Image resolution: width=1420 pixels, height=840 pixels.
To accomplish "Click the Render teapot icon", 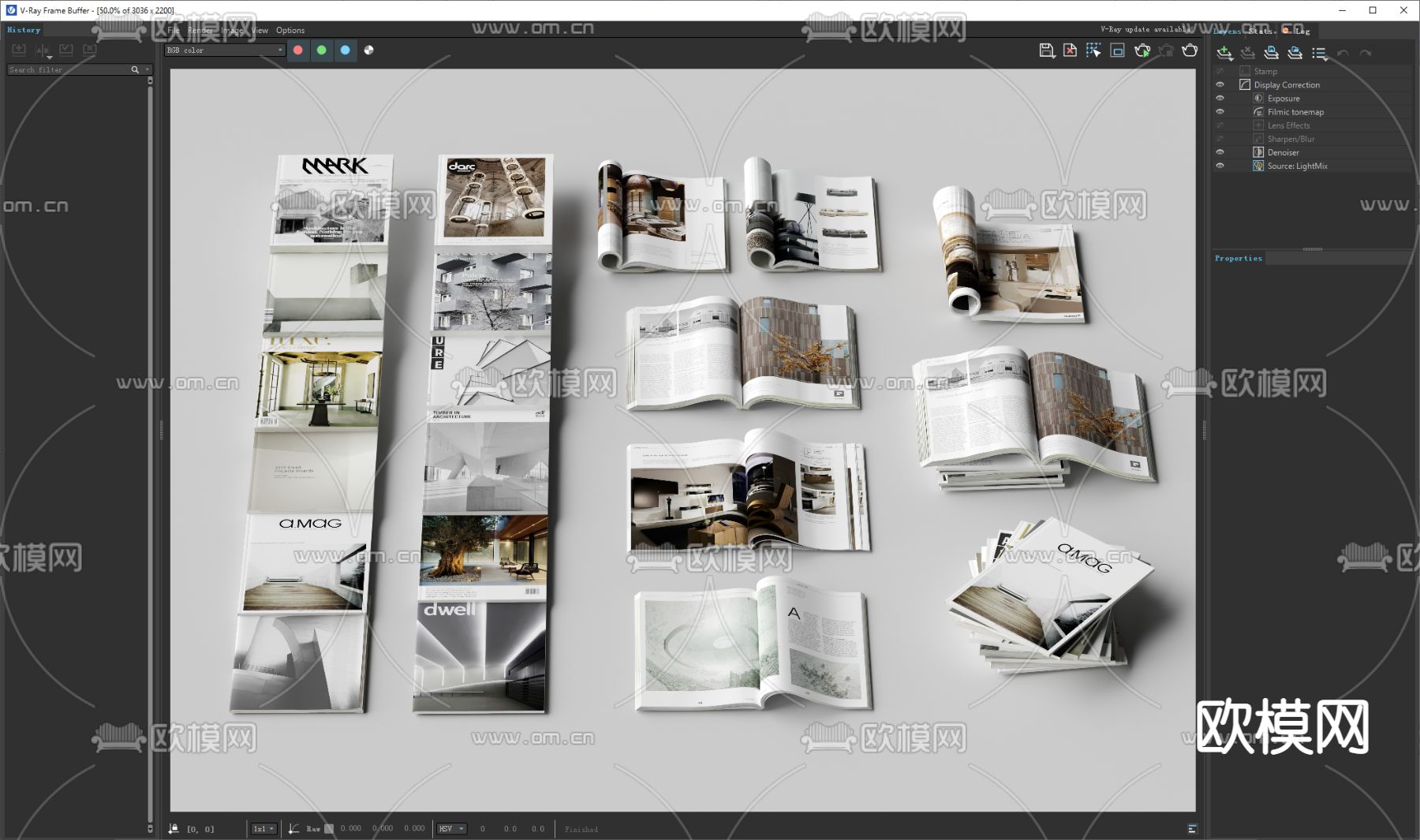I will [x=1190, y=50].
